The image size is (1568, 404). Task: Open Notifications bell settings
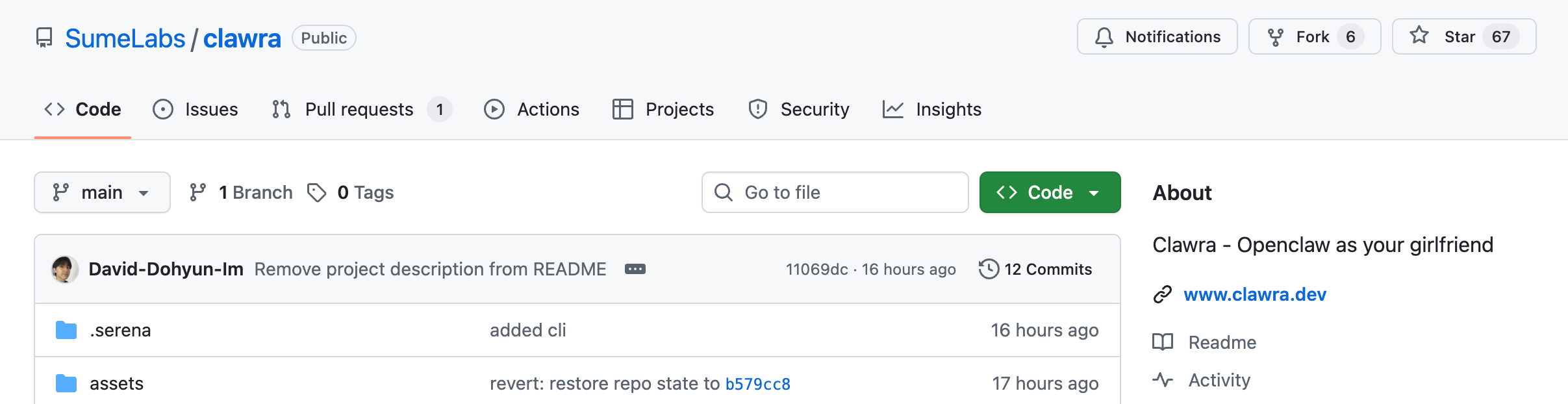1157,37
